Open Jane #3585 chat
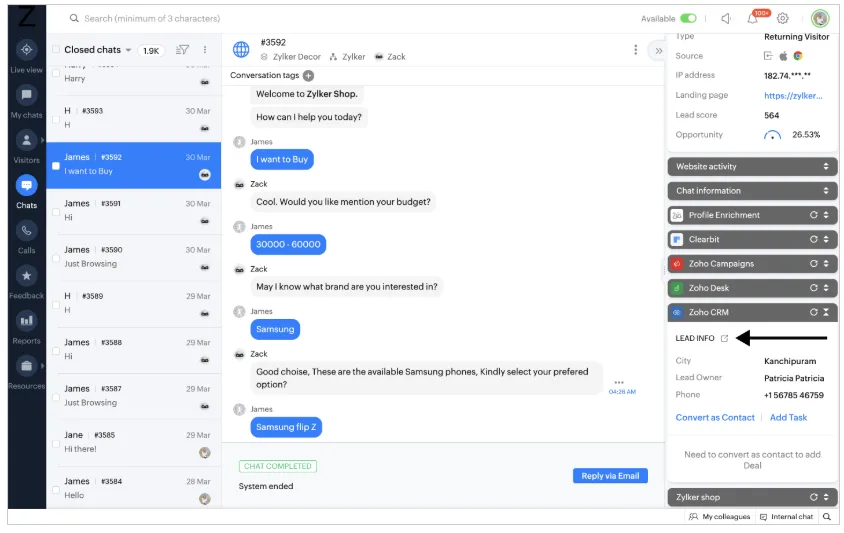Screen dimensions: 844x533 (x=133, y=443)
